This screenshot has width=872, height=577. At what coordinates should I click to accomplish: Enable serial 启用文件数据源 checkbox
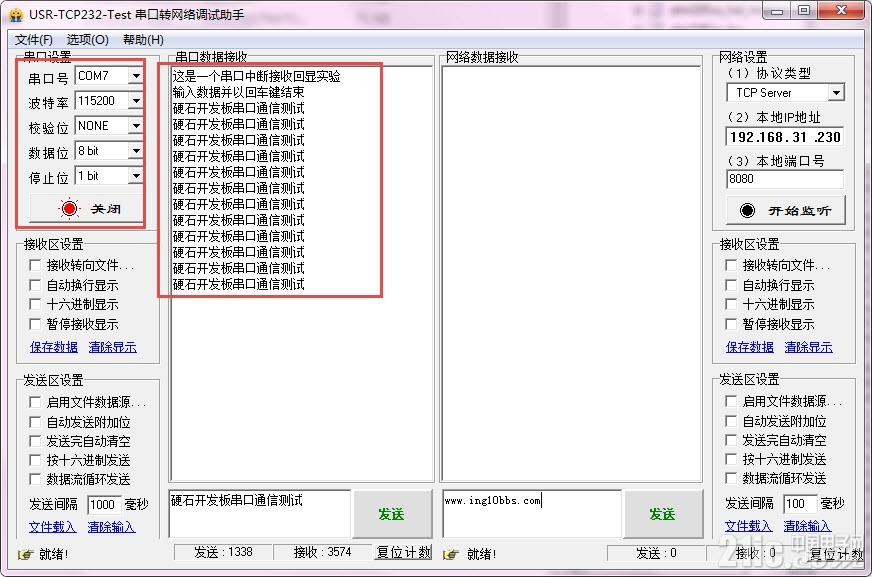click(x=35, y=401)
